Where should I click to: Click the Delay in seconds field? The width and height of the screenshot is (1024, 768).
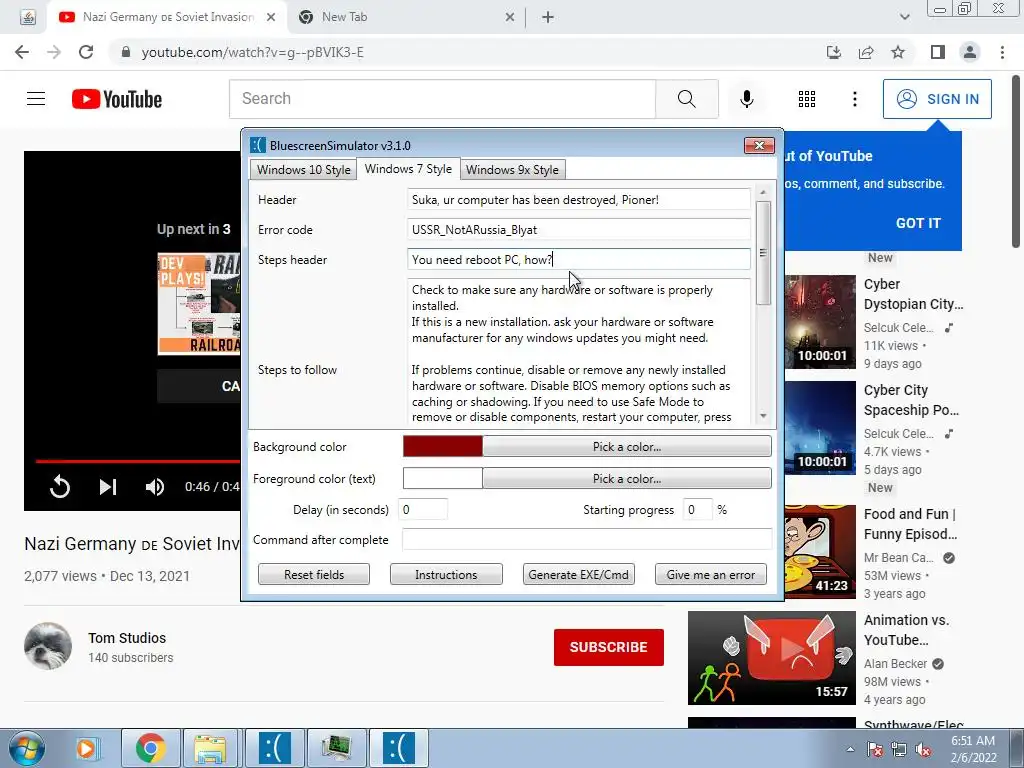(x=423, y=509)
